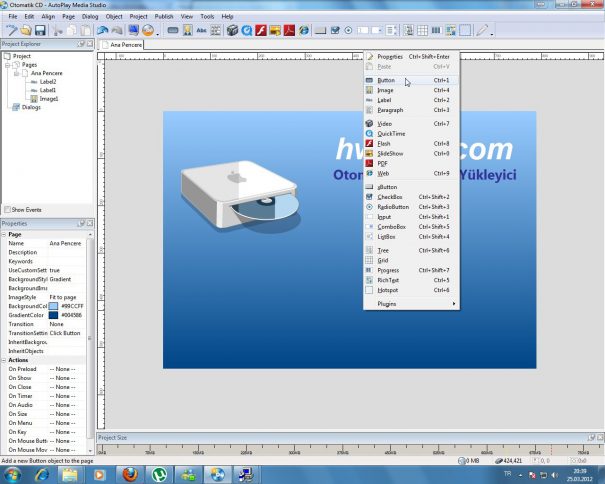Screen dimensions: 605x484
Task: Click the On Show action value
Action: point(63,378)
